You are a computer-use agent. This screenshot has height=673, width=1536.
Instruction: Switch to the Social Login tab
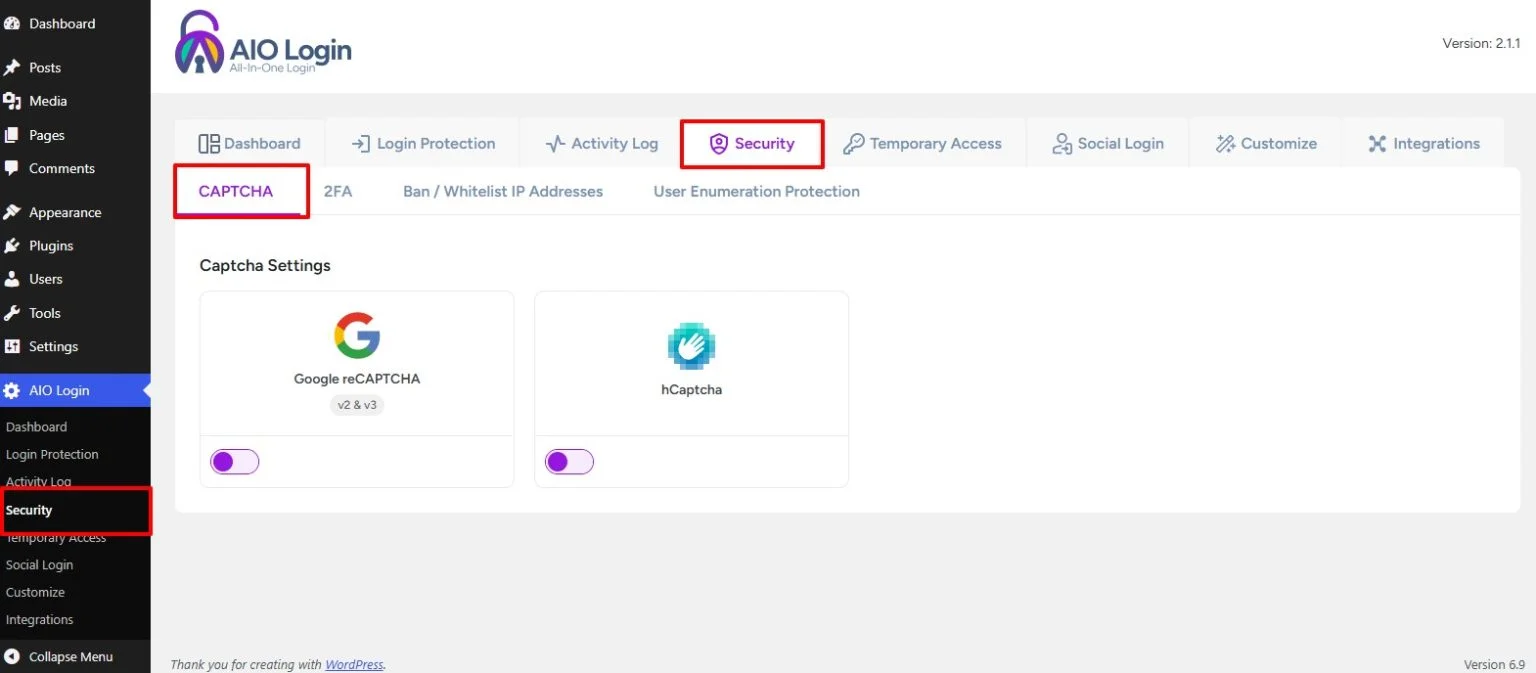[x=1107, y=143]
